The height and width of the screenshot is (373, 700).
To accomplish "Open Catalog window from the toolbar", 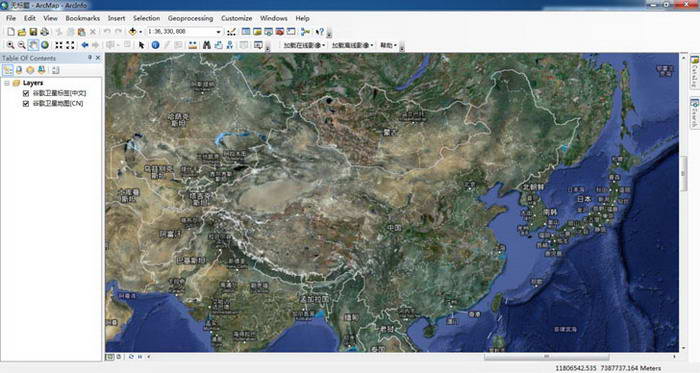I will click(257, 32).
